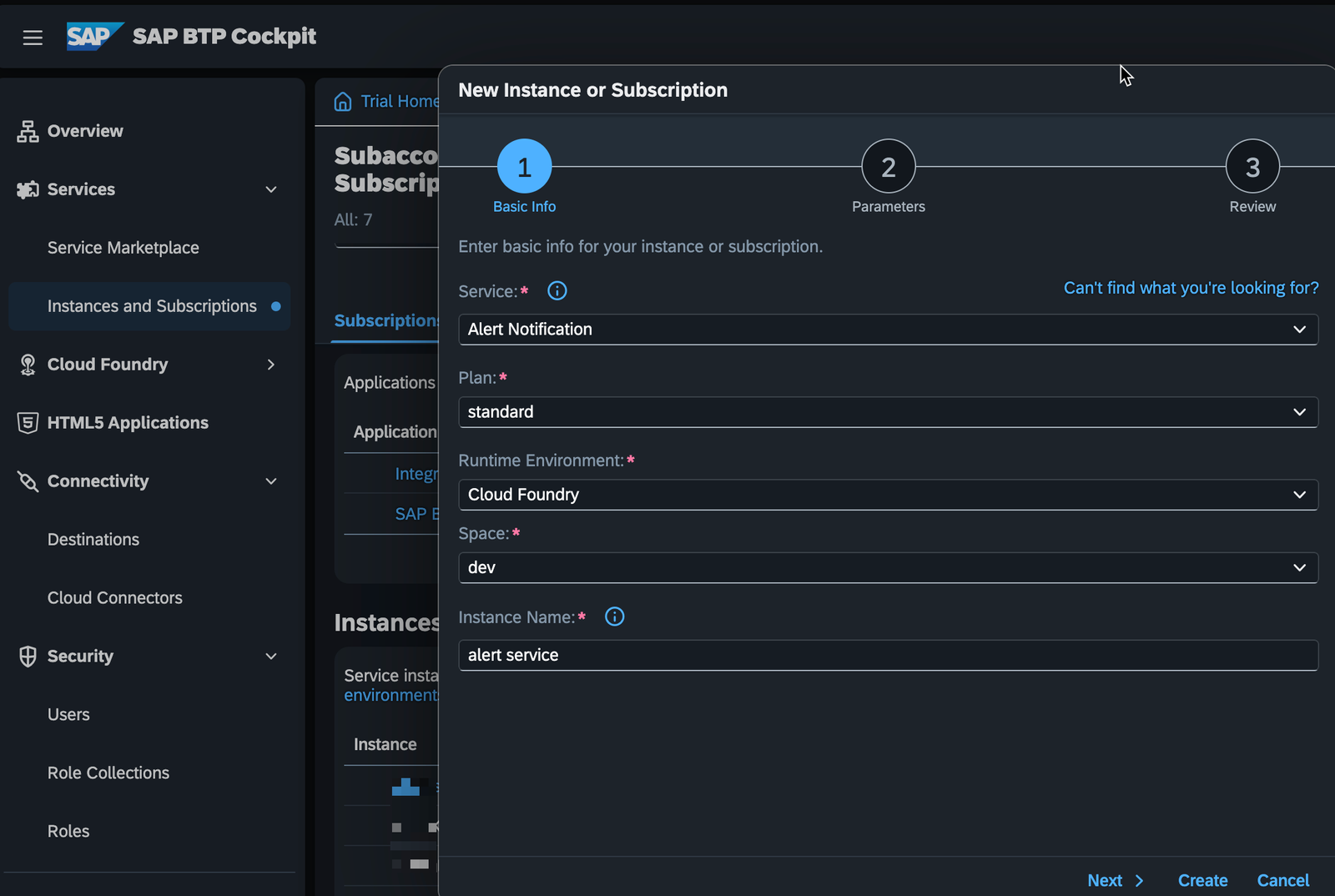The image size is (1335, 896).
Task: Click the info icon beside Instance Name
Action: click(x=614, y=617)
